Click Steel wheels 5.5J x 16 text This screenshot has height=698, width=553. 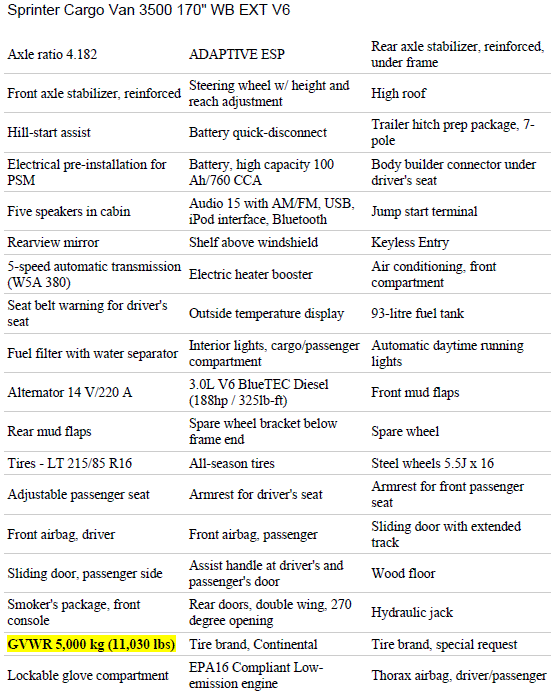pyautogui.click(x=433, y=463)
